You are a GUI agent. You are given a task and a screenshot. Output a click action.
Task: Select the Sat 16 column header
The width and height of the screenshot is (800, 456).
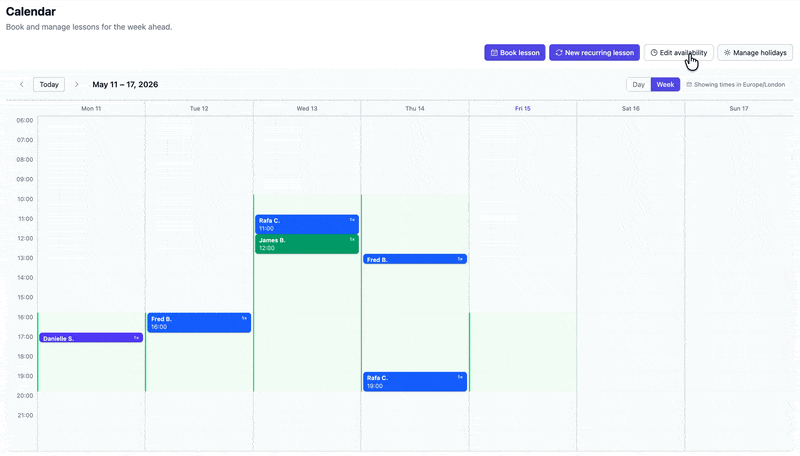point(631,108)
